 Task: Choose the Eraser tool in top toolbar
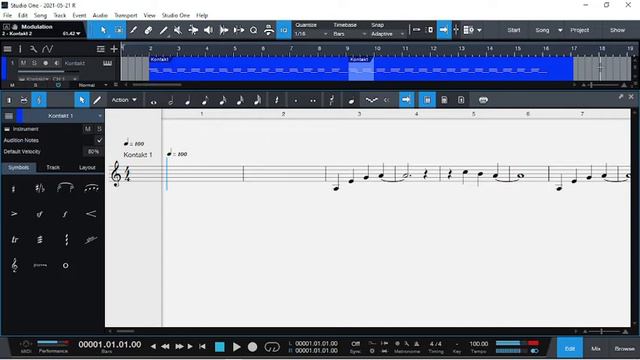(148, 30)
